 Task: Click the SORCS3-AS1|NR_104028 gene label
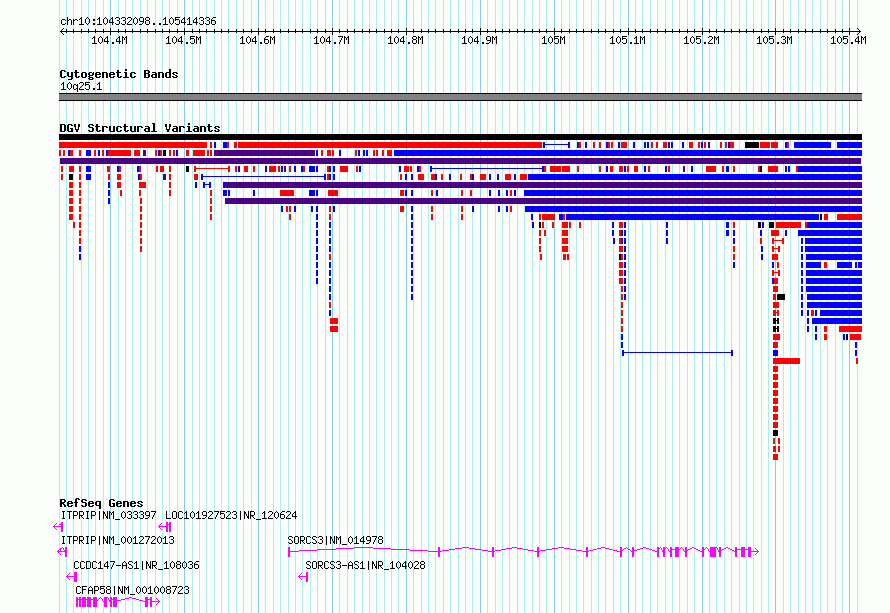(365, 565)
